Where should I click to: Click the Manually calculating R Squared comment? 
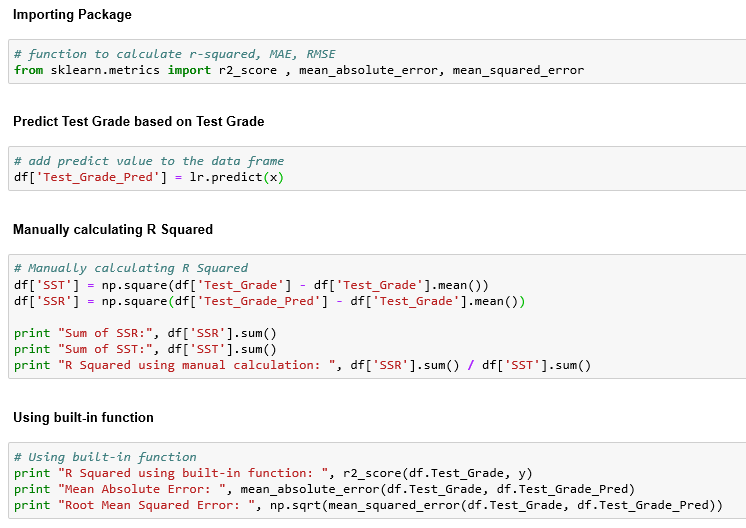(x=131, y=268)
